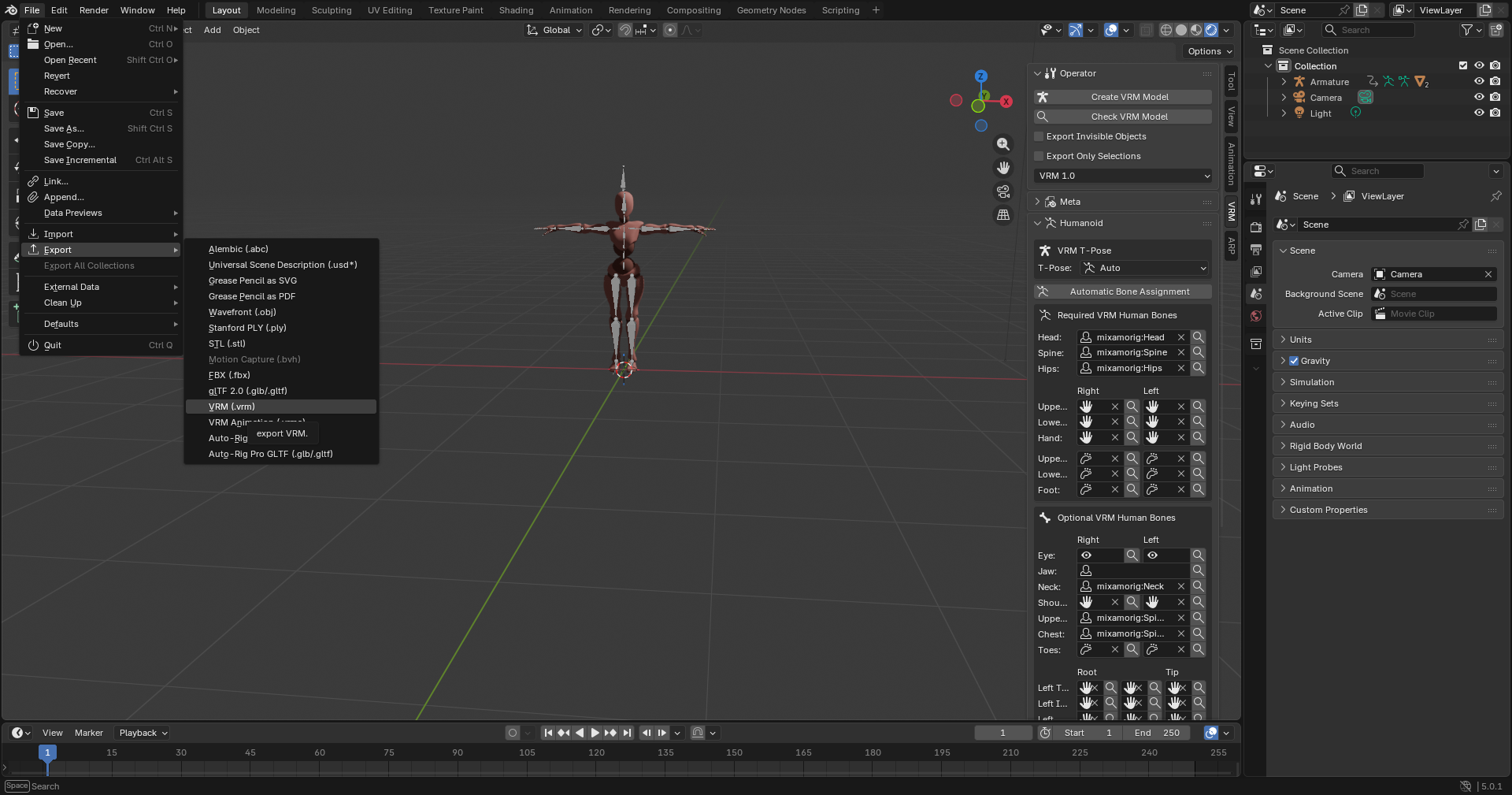Disable Armature in renders camera icon
1512x795 pixels.
click(x=1495, y=81)
